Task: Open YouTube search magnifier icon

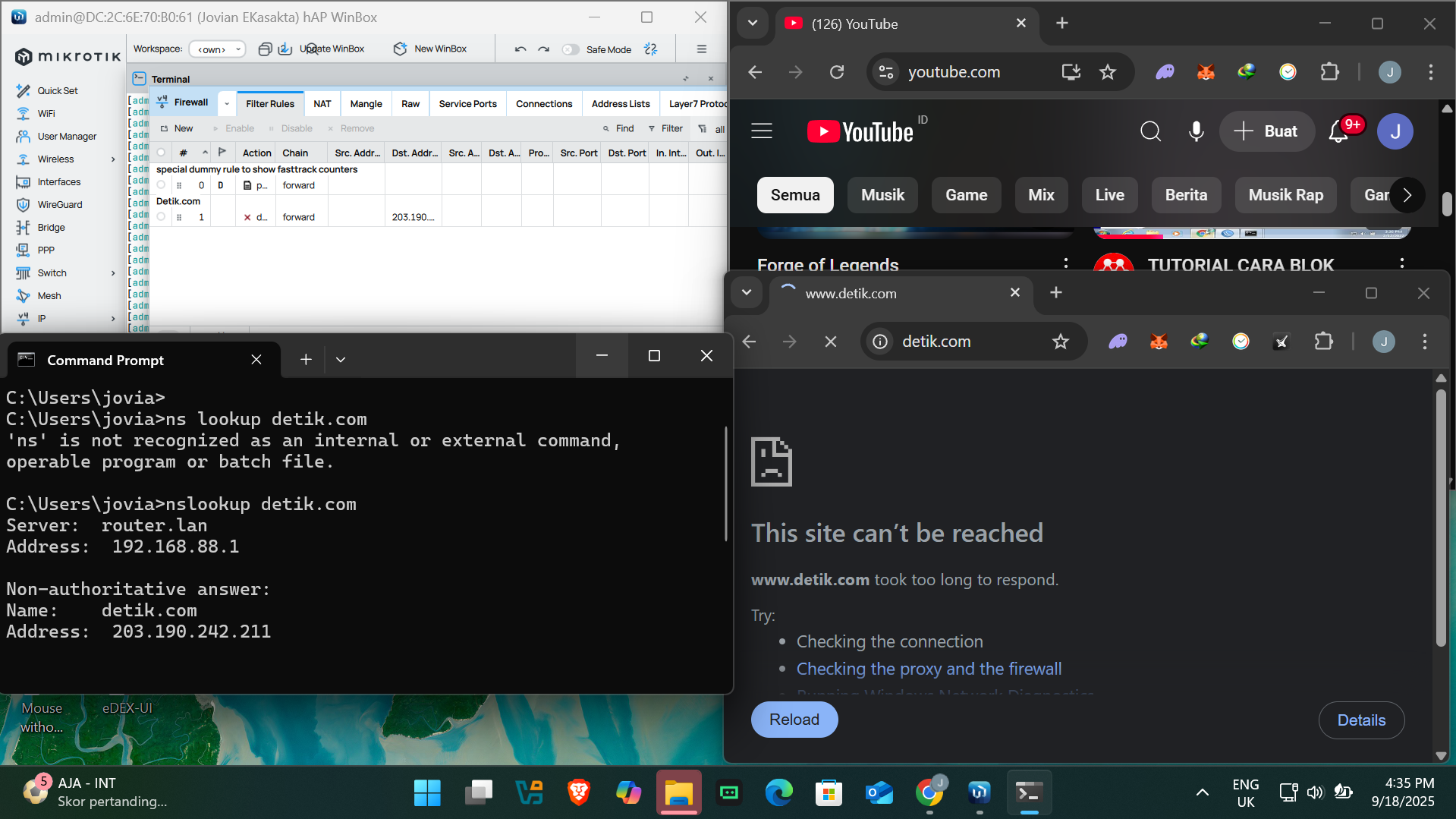Action: (1150, 131)
